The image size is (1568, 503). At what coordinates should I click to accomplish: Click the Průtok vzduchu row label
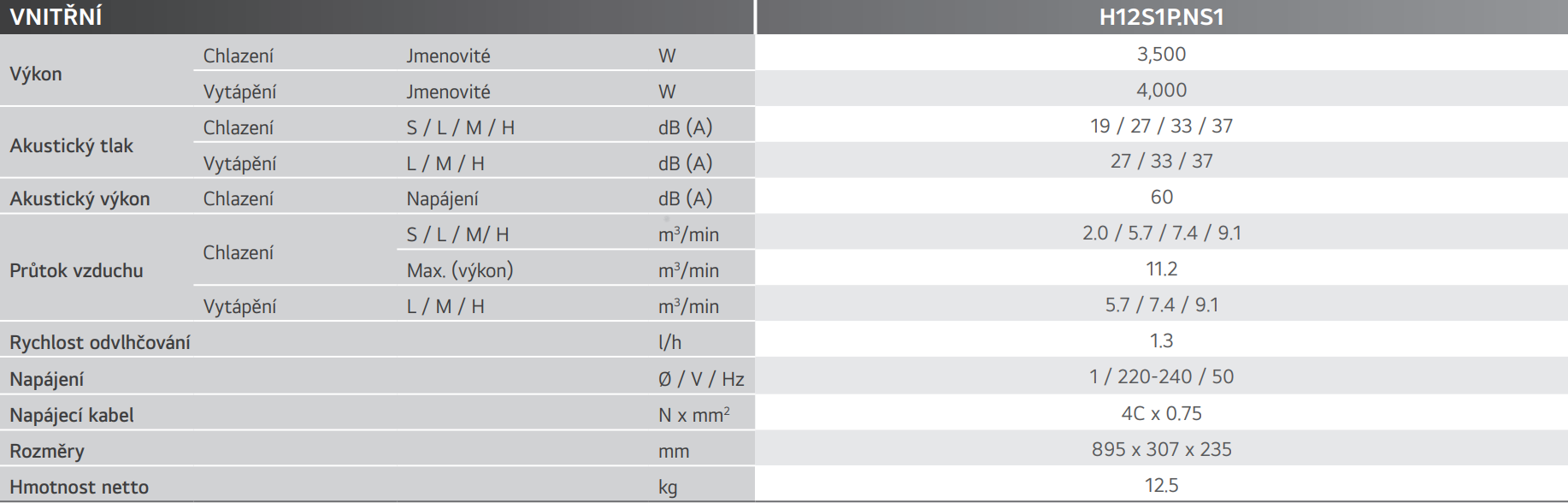click(x=76, y=270)
